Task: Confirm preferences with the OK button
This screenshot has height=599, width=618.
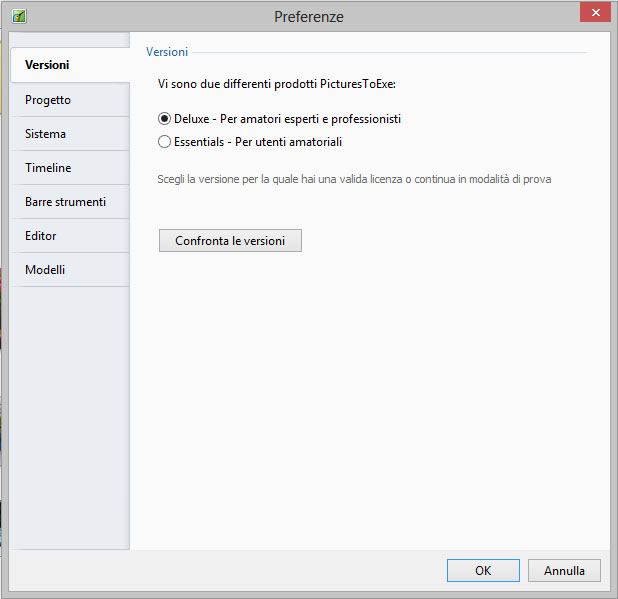Action: [x=483, y=571]
